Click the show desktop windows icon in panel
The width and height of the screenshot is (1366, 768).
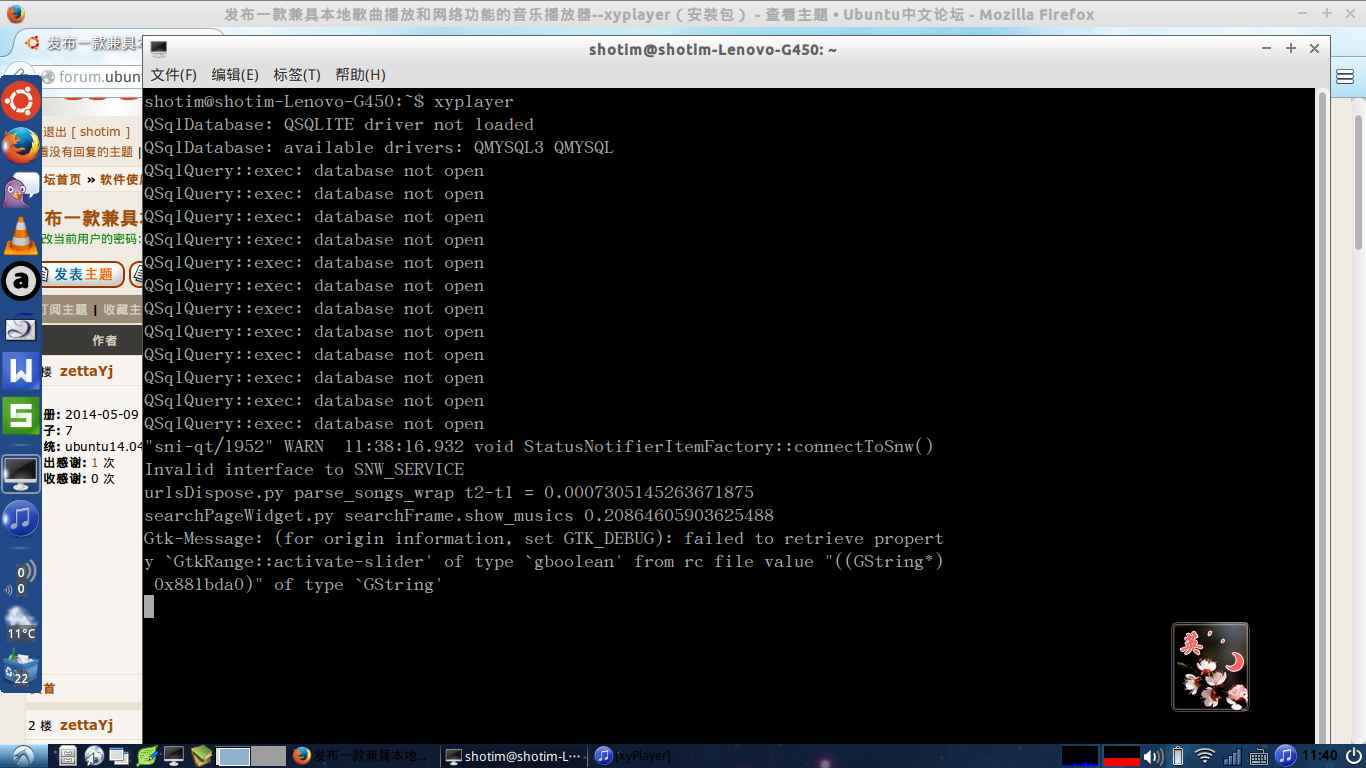pos(119,756)
